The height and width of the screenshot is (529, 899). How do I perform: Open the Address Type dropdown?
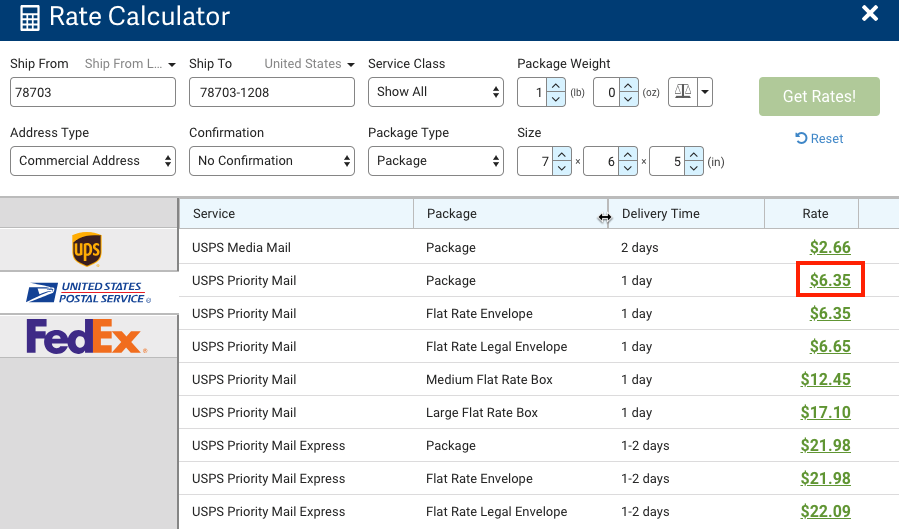coord(93,161)
